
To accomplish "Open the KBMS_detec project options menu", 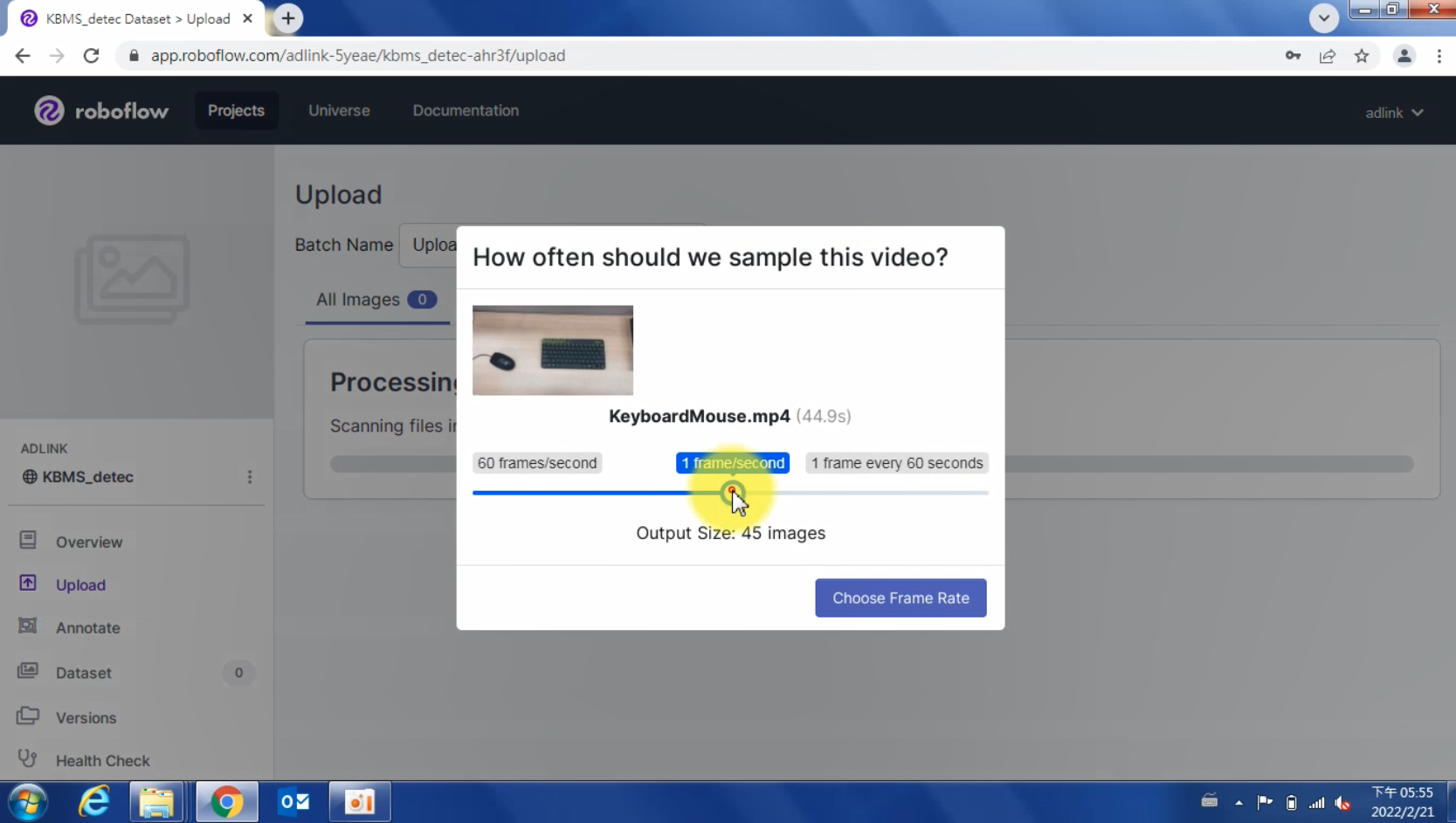I will pos(250,477).
